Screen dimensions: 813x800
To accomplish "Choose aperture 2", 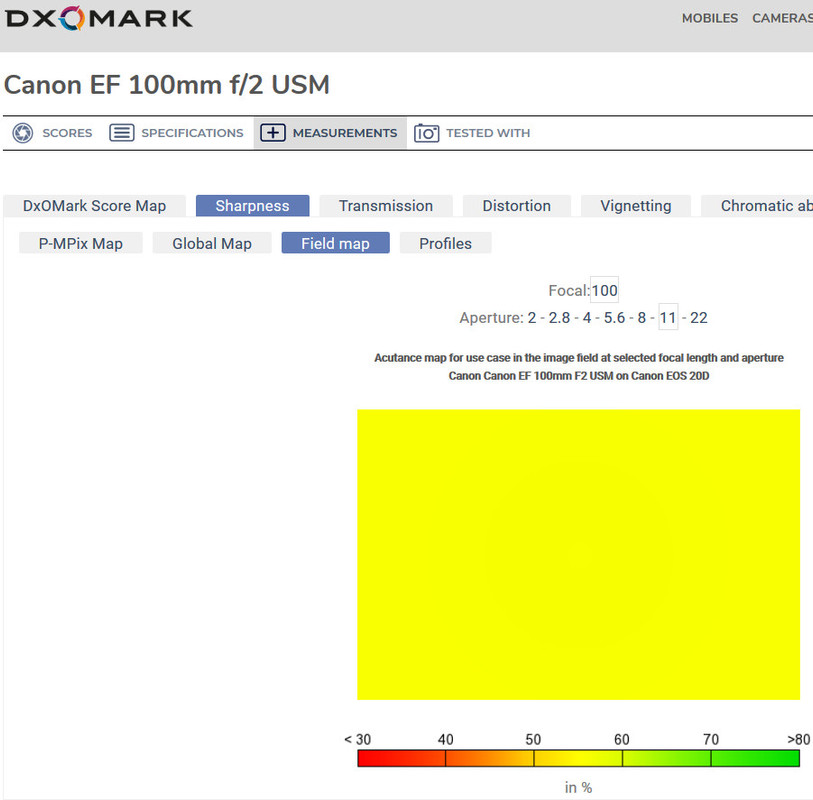I will click(532, 317).
